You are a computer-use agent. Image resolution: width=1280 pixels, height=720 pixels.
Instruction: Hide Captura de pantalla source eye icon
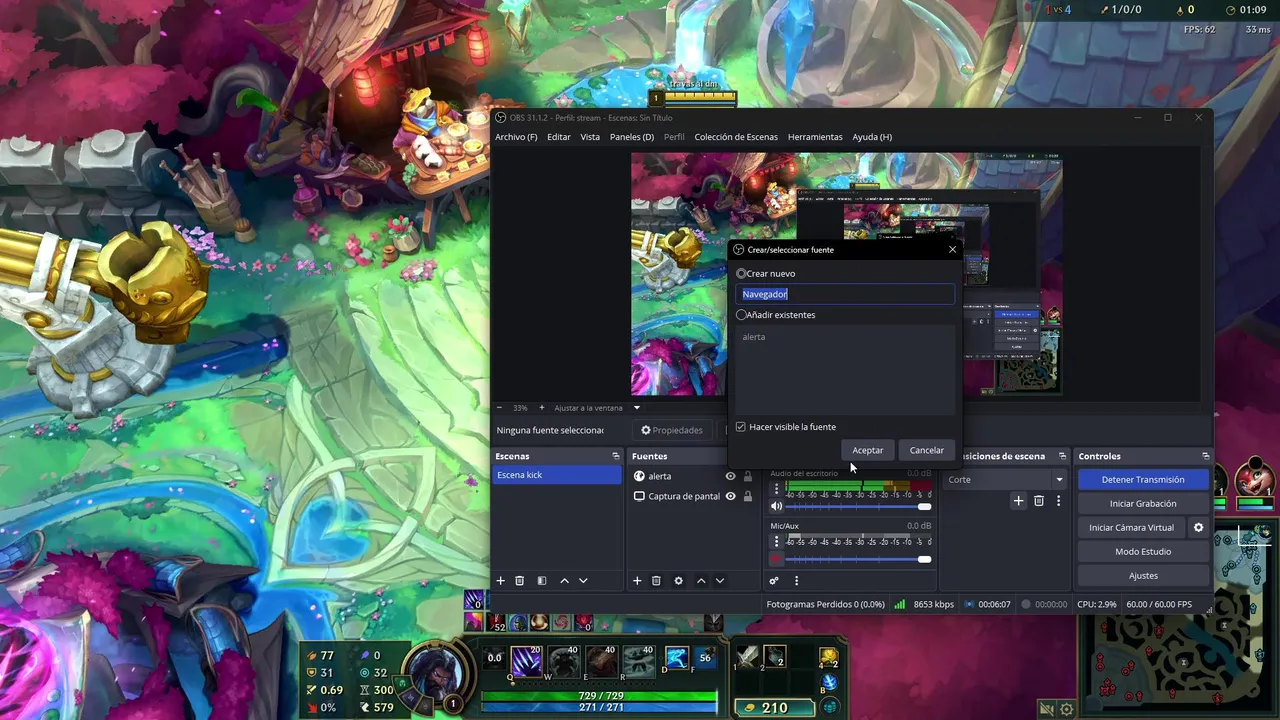coord(730,496)
